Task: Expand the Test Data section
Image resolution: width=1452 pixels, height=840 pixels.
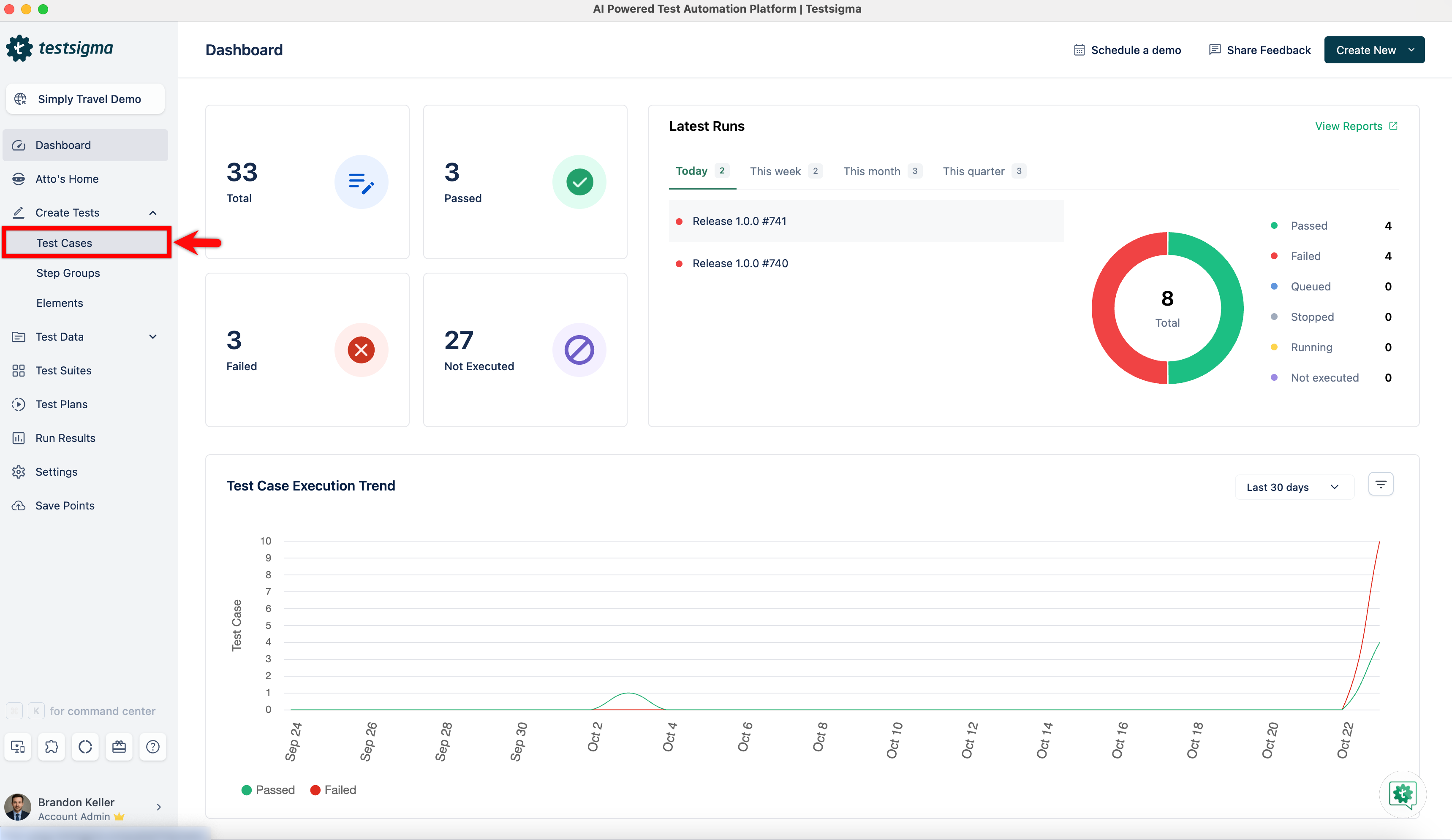Action: click(x=153, y=337)
